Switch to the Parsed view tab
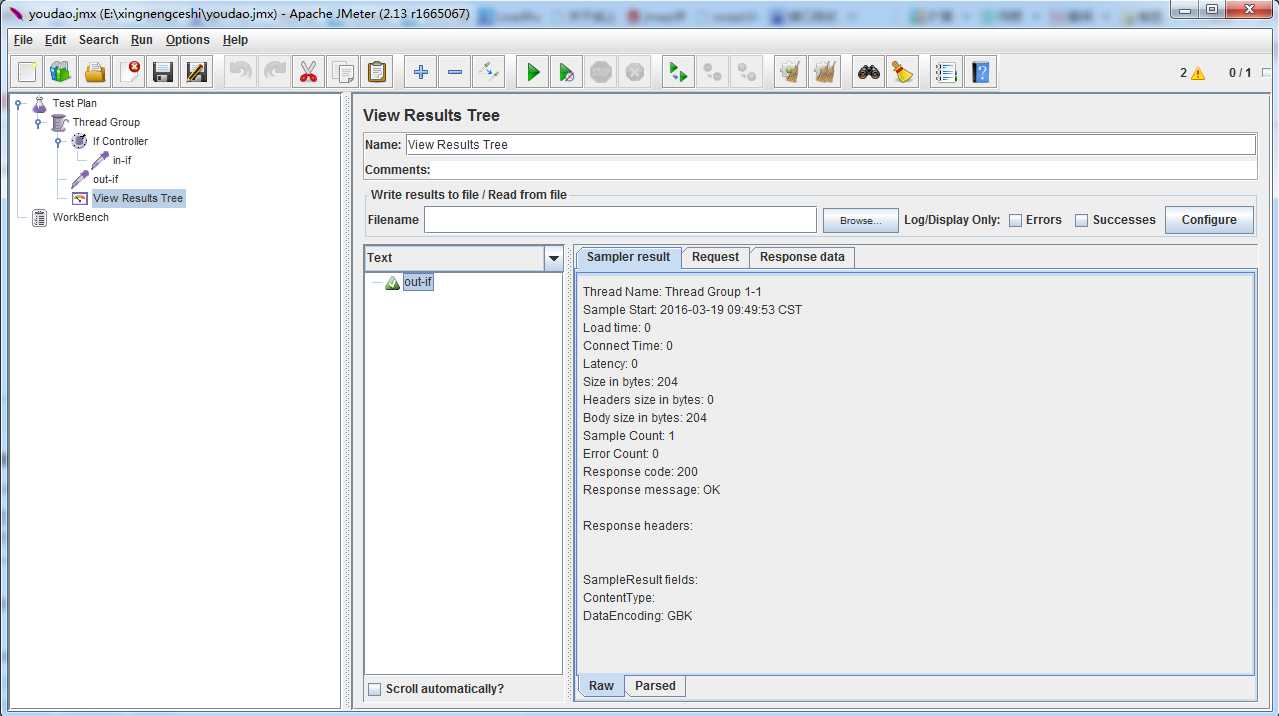 [655, 686]
